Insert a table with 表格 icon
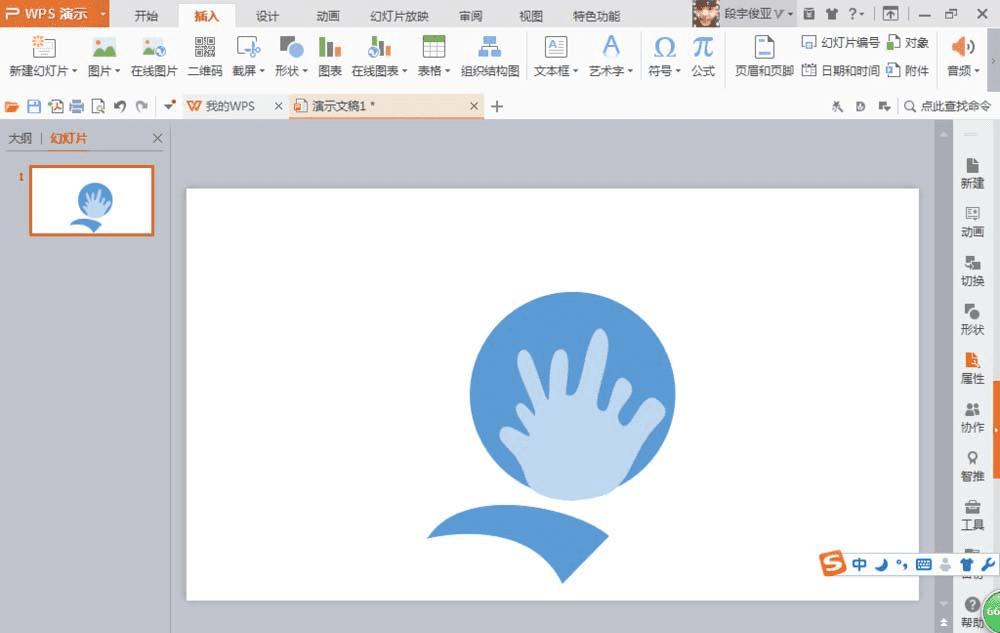 434,47
